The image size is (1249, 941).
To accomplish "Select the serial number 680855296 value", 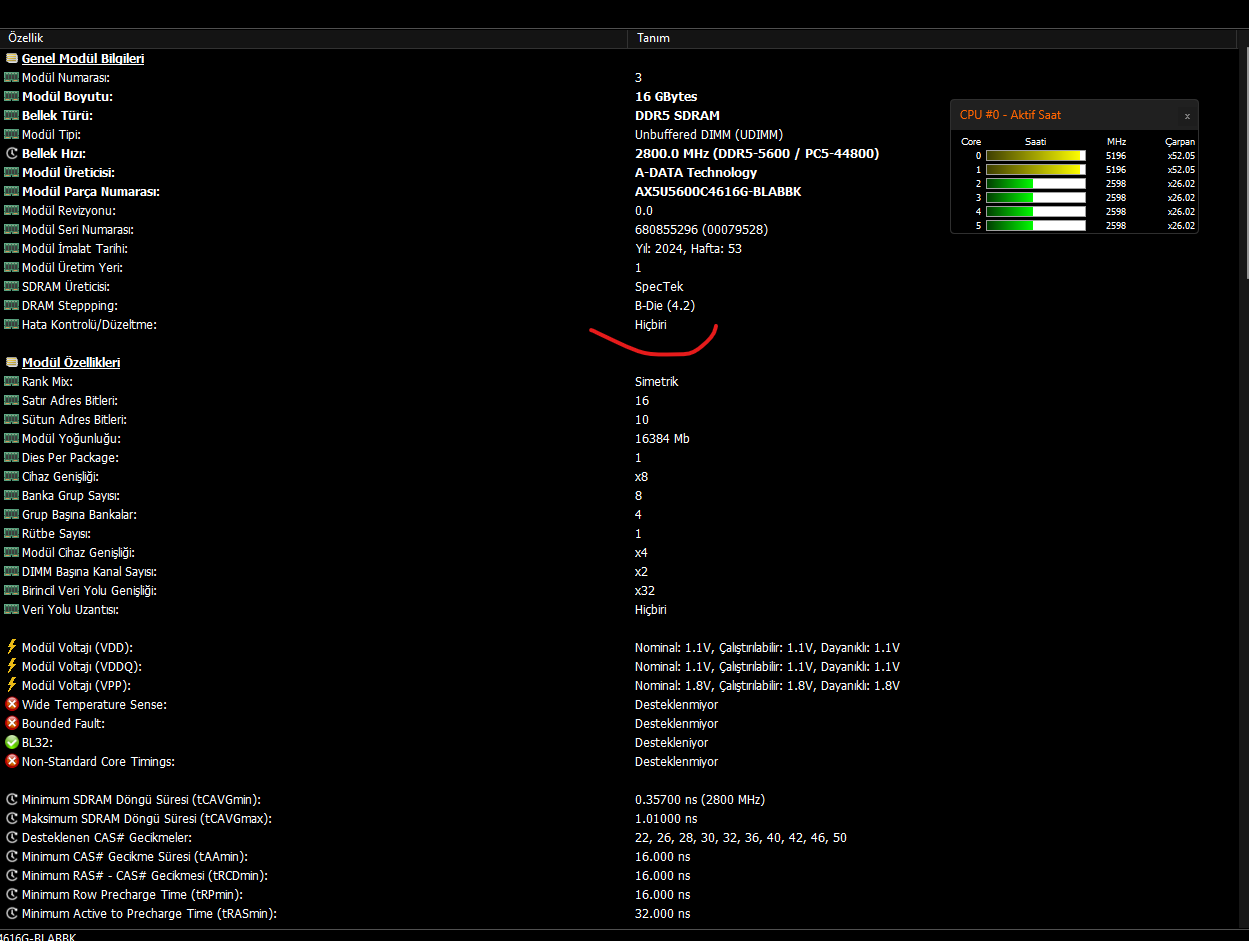I will click(x=701, y=229).
